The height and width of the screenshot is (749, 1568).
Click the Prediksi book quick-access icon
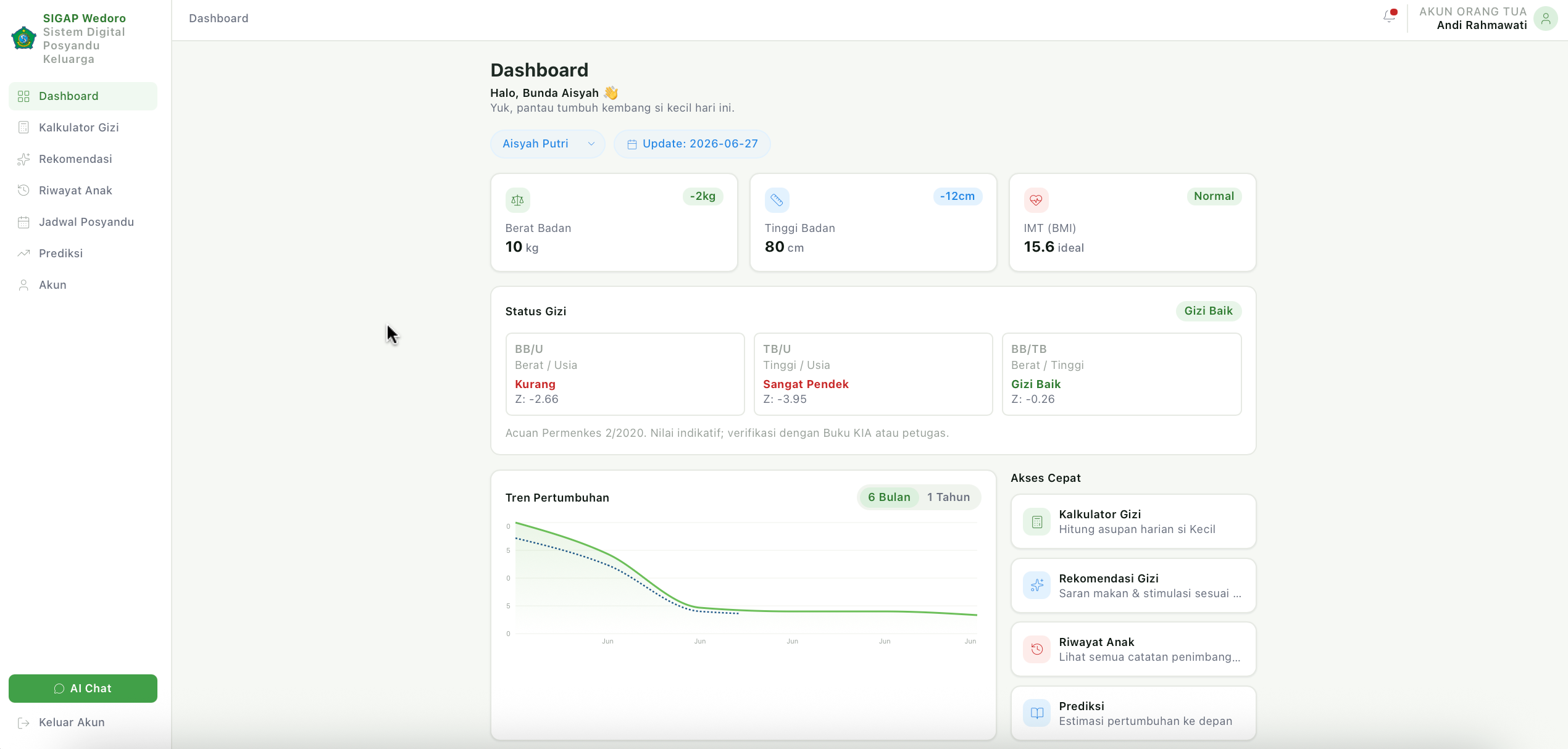1036,713
